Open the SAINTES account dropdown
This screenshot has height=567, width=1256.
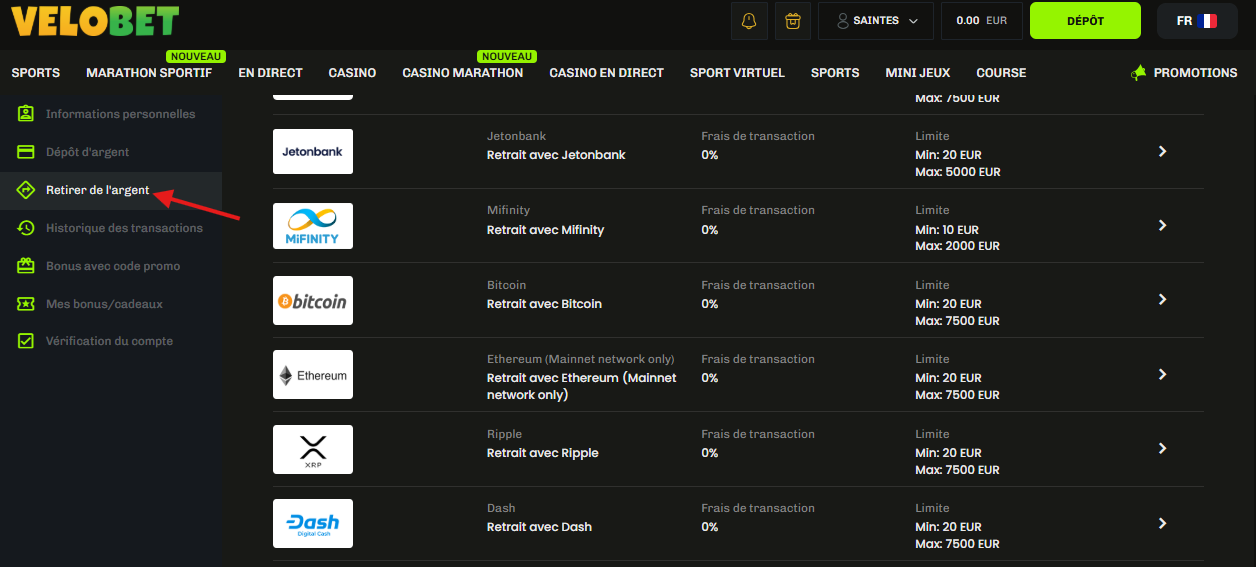[x=875, y=21]
